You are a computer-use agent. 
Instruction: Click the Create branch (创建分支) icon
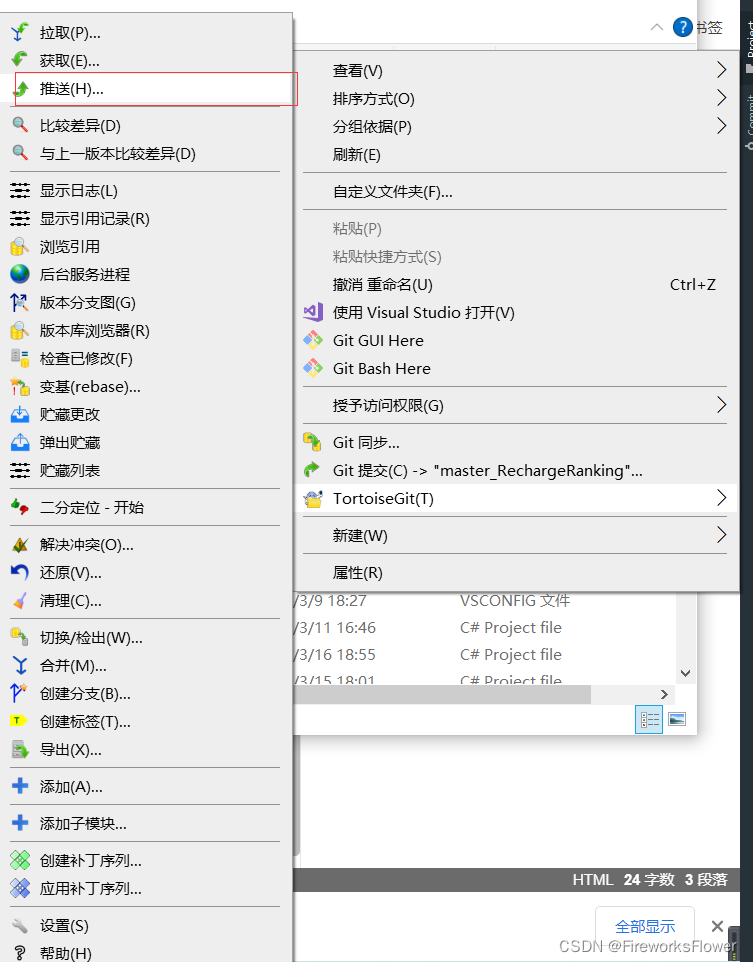click(x=20, y=693)
